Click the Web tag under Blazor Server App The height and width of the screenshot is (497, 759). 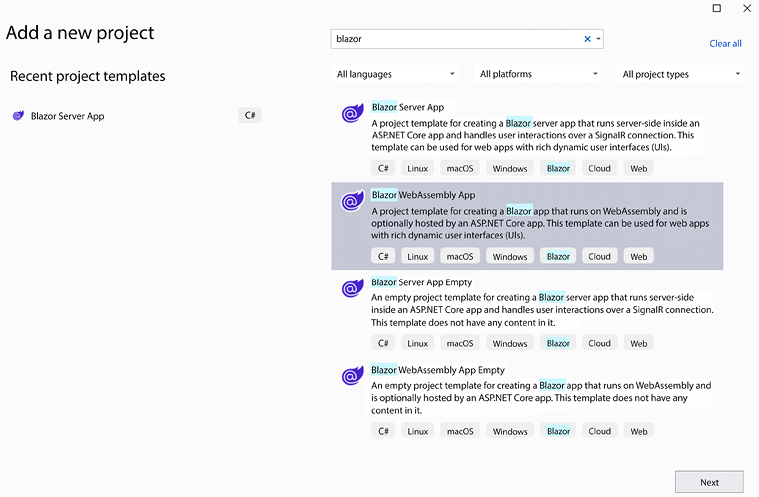click(x=638, y=168)
